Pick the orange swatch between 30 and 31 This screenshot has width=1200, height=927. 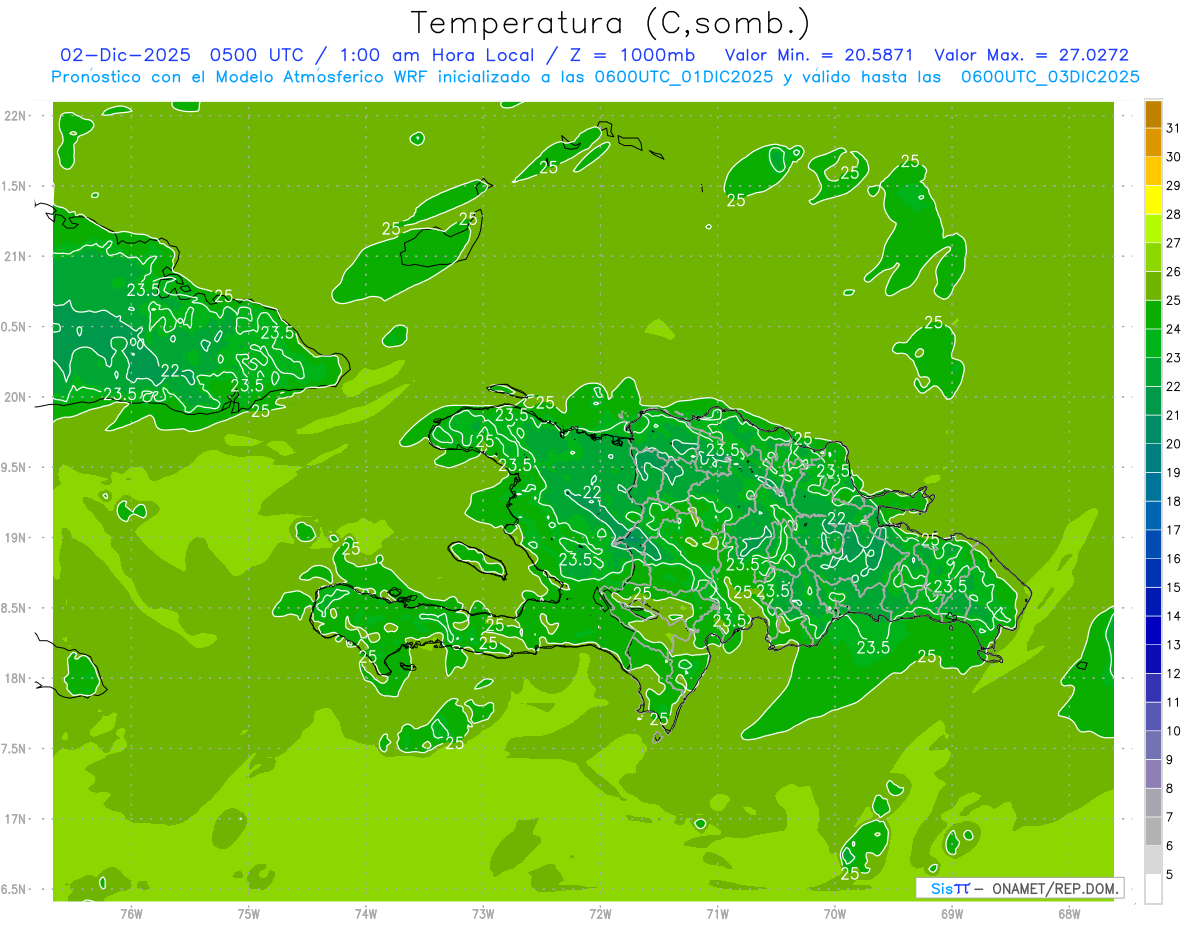point(1153,143)
